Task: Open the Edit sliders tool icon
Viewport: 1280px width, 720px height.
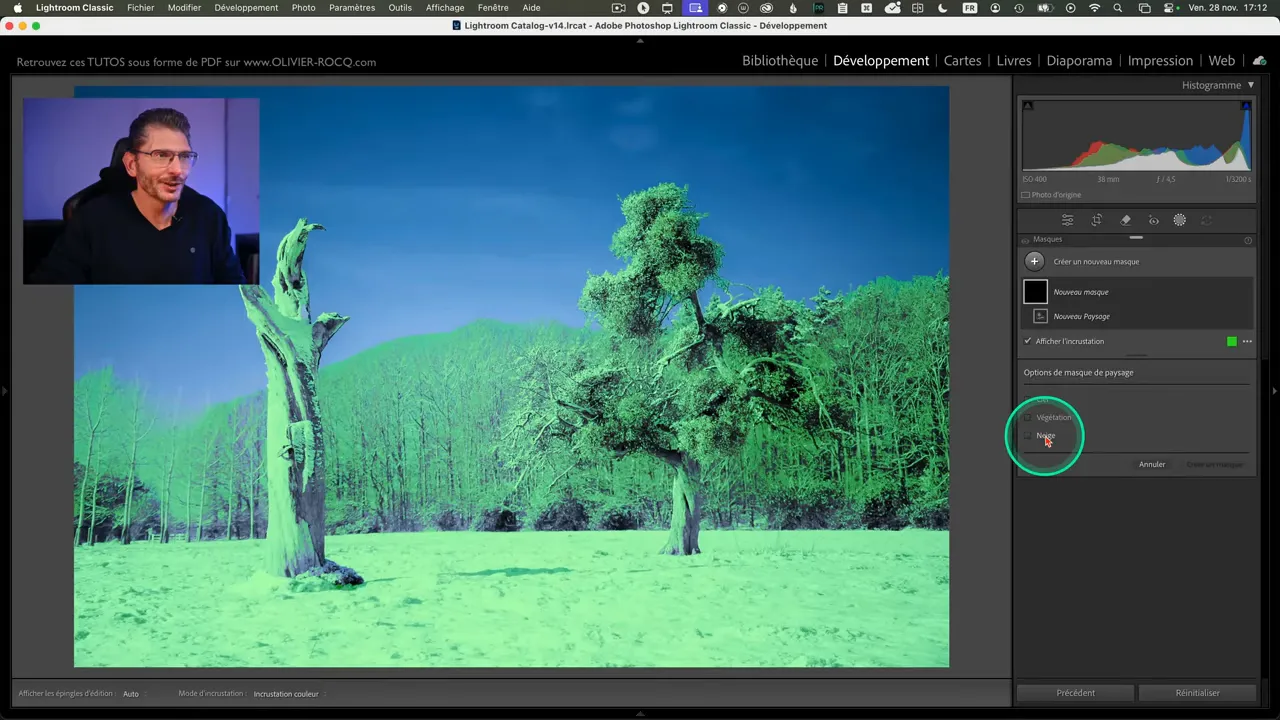Action: coord(1068,220)
